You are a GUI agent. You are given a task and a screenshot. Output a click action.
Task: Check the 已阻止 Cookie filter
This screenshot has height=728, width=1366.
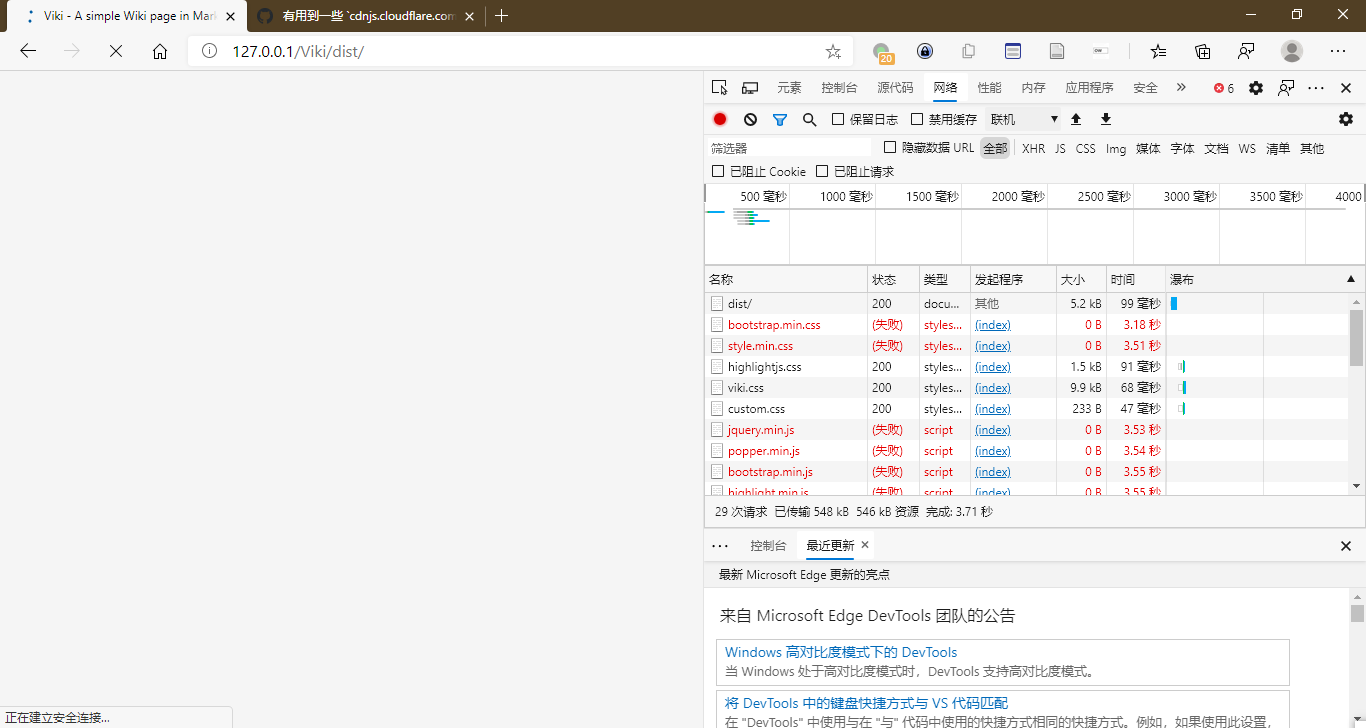(x=718, y=170)
